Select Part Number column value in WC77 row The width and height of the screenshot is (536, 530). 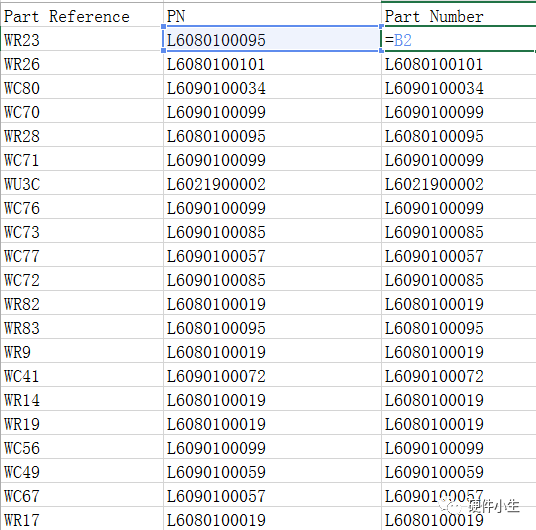coord(458,255)
